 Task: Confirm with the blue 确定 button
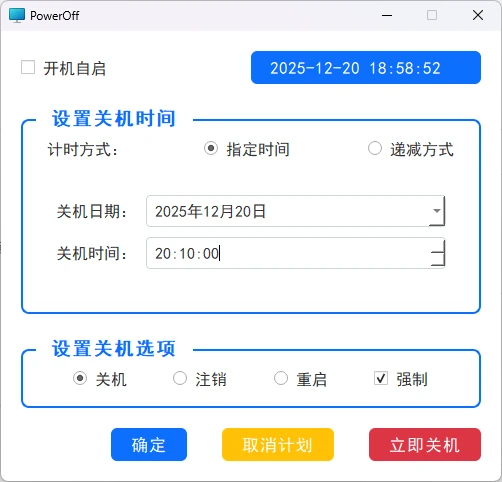click(149, 445)
